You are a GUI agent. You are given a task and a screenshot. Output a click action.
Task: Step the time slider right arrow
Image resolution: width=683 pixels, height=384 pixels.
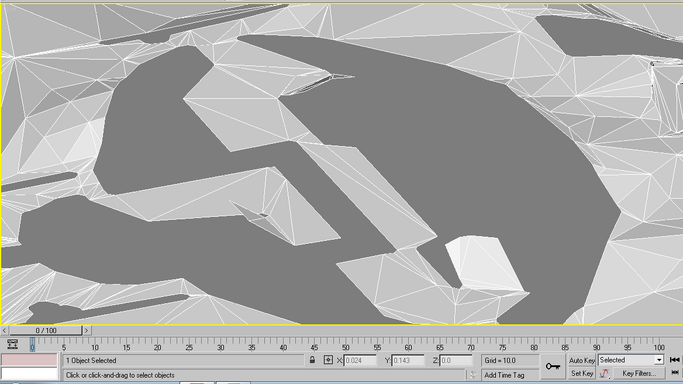click(x=86, y=330)
